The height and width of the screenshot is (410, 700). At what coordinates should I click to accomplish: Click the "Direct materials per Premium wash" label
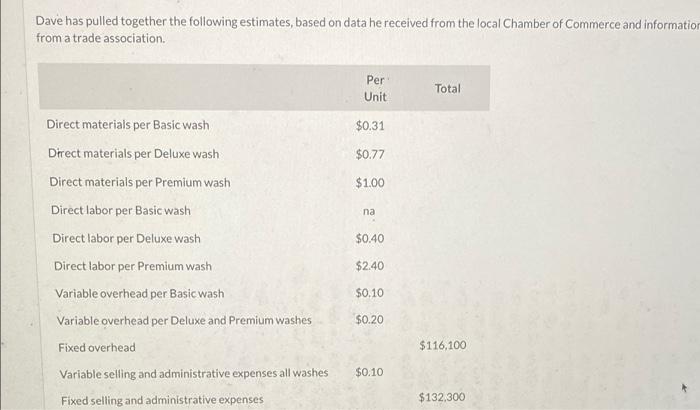[x=139, y=182]
